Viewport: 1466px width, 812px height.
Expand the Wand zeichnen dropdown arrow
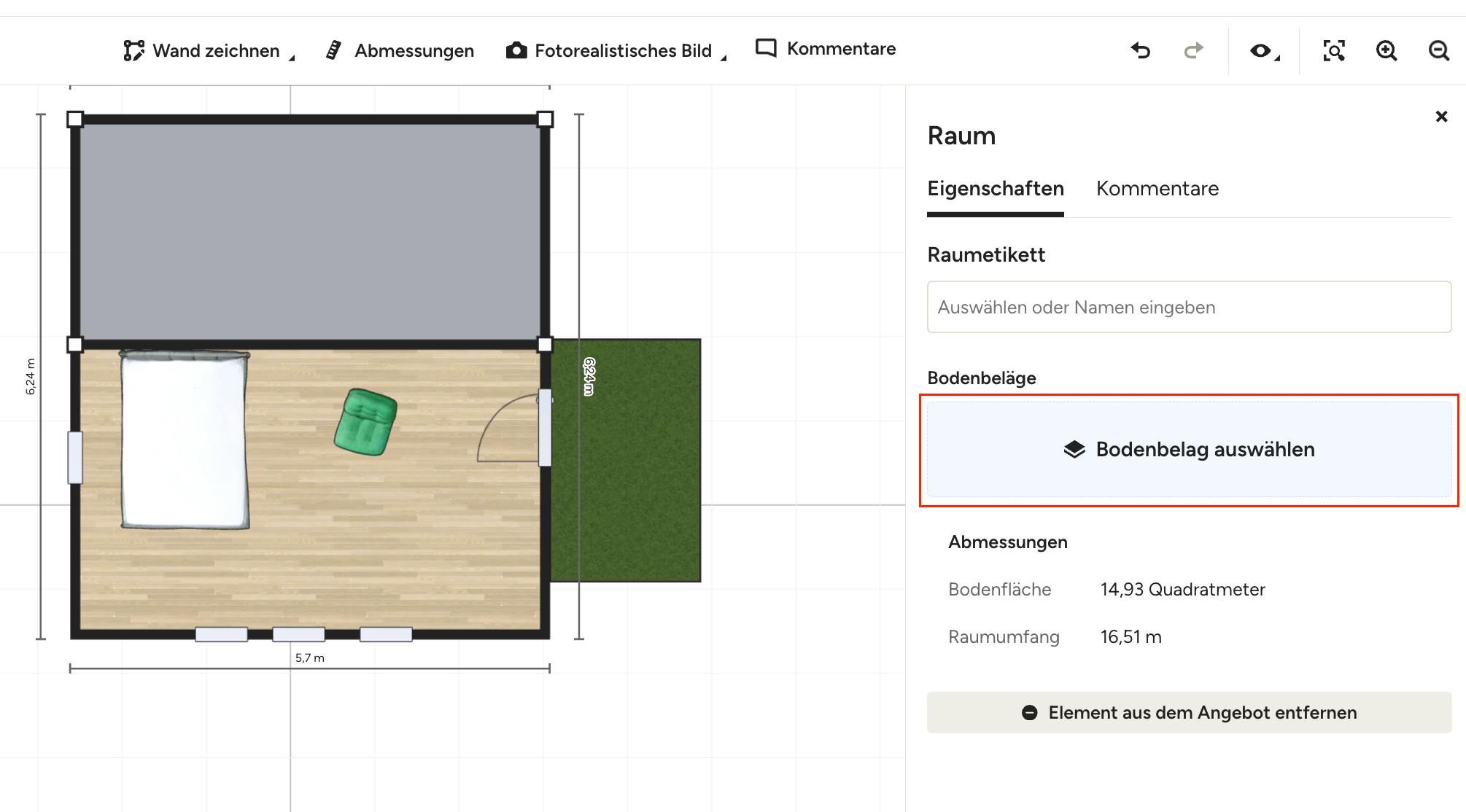(x=292, y=58)
